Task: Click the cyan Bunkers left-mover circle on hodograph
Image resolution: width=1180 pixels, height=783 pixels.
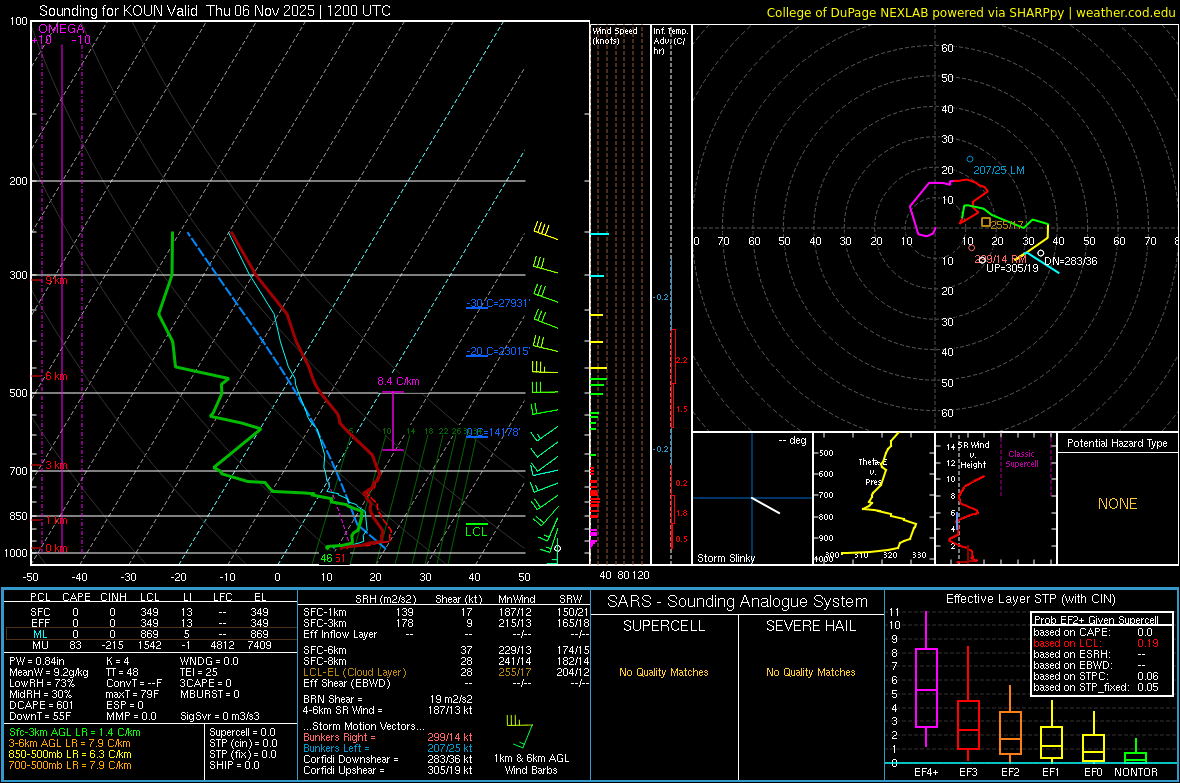Action: pyautogui.click(x=970, y=160)
